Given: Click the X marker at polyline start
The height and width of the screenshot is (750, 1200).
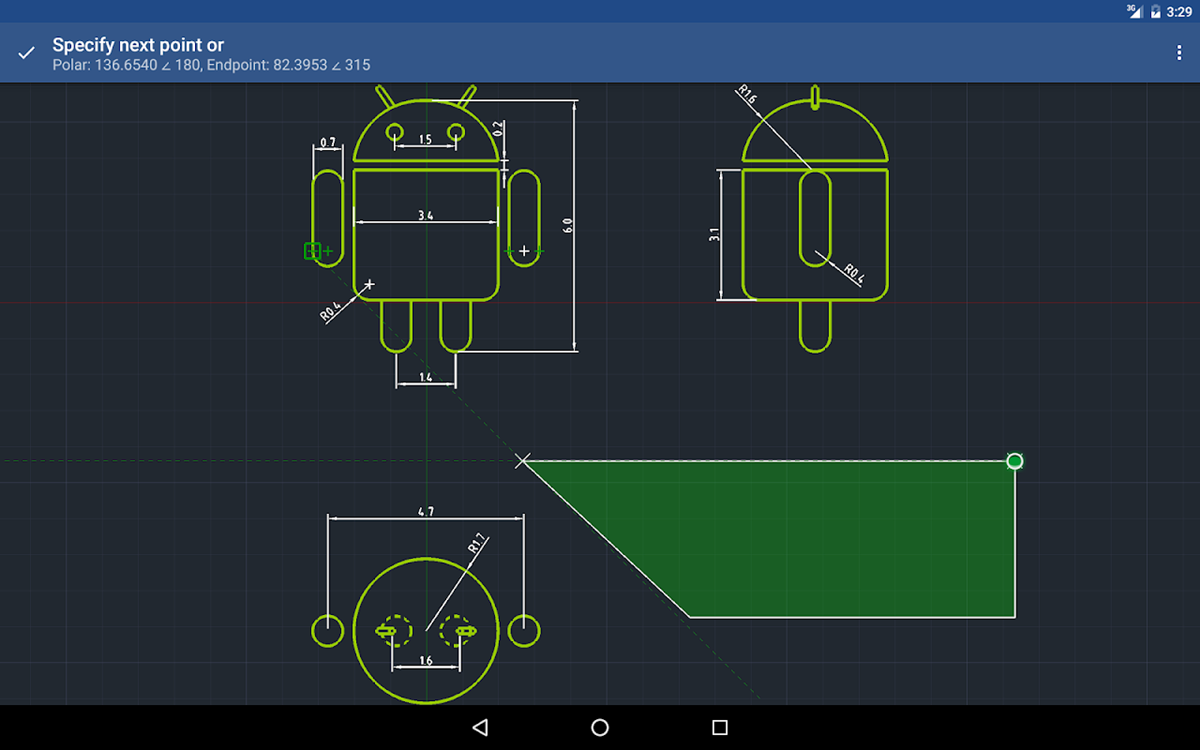Looking at the screenshot, I should 522,461.
